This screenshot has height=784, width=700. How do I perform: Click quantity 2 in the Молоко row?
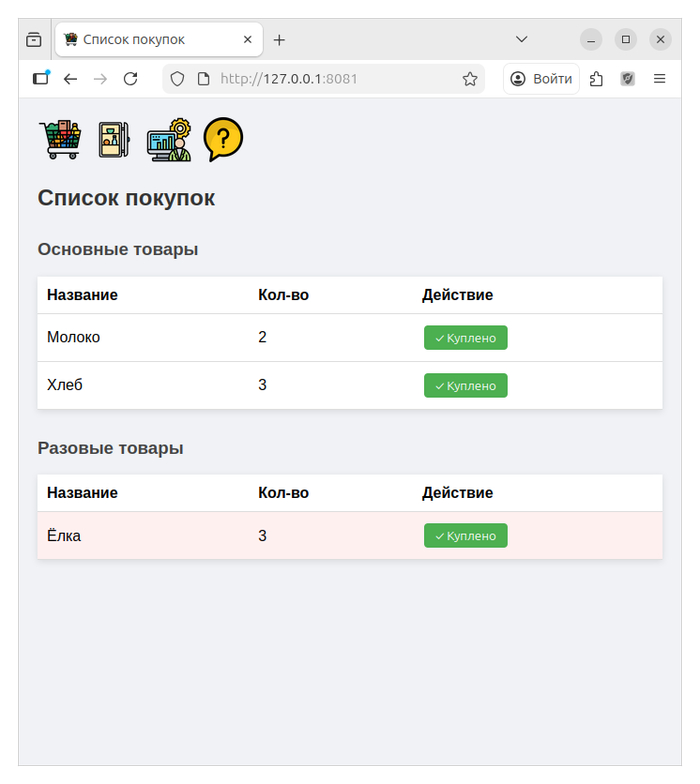point(262,337)
